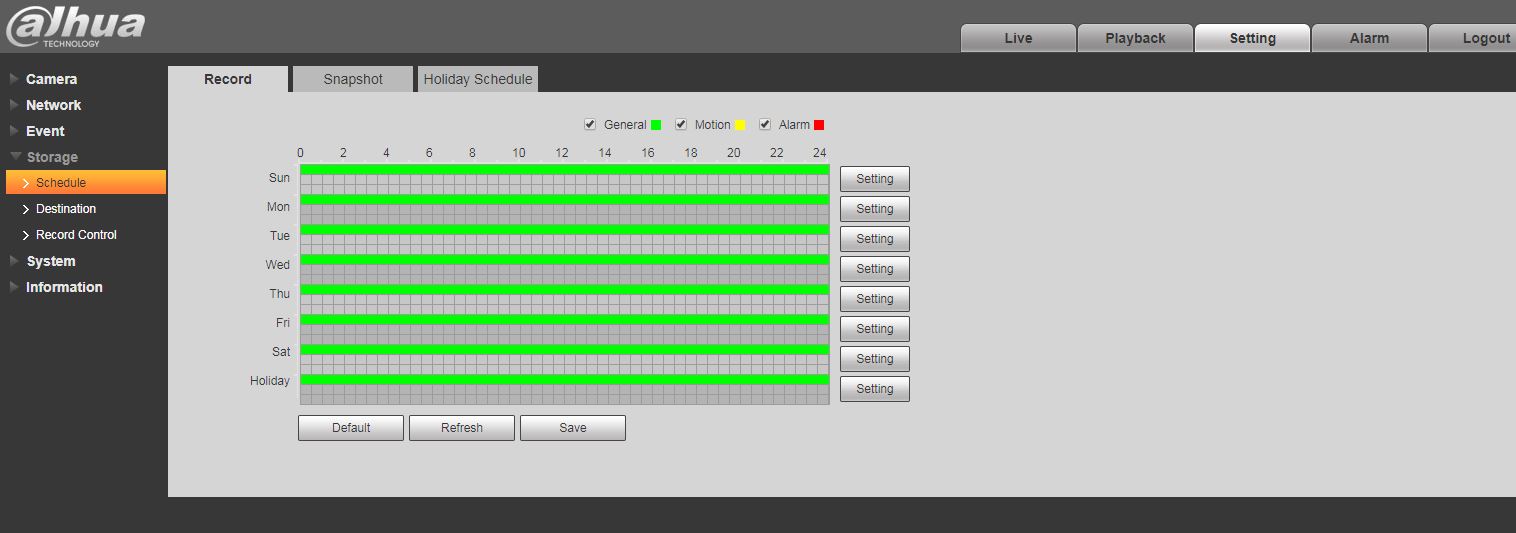
Task: Click the red Alarm color swatch
Action: (x=819, y=125)
